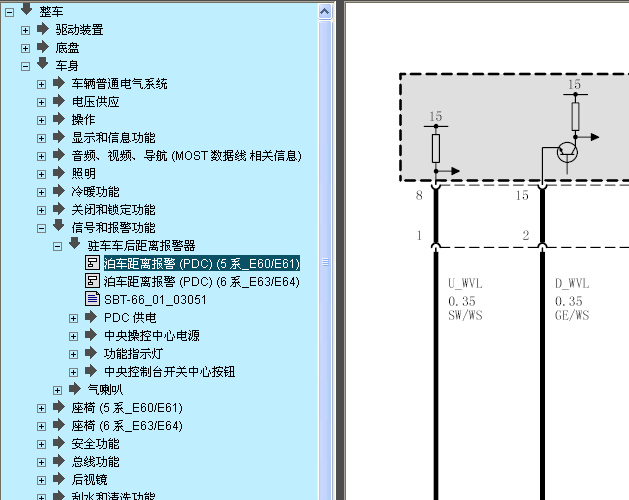Open document SBT-66_01_03051
The image size is (629, 500).
[155, 300]
